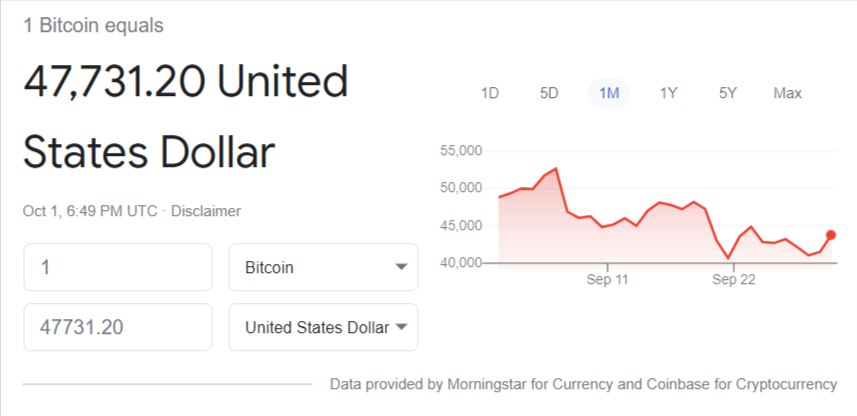Select the red endpoint dot on chart

831,235
